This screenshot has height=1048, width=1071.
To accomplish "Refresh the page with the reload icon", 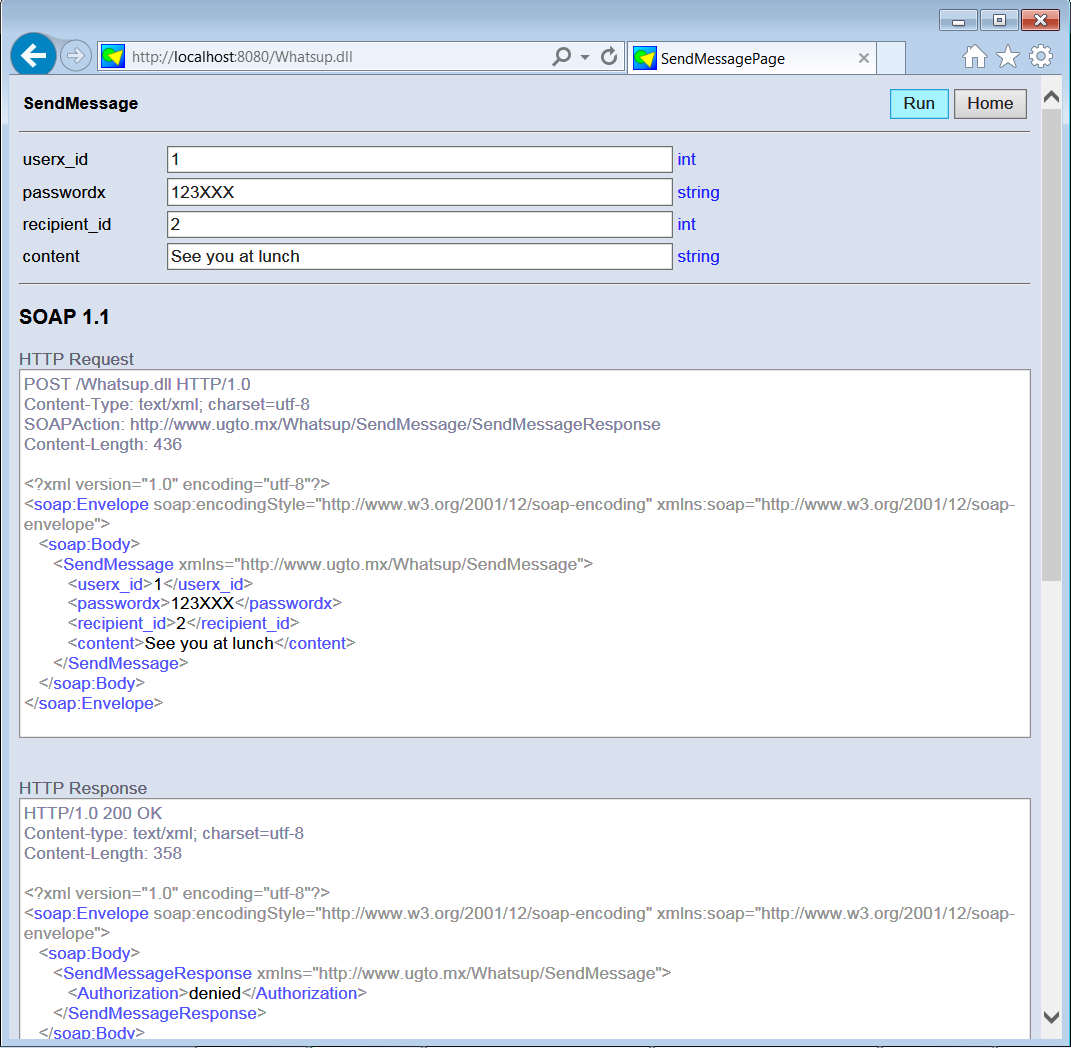I will pos(609,56).
